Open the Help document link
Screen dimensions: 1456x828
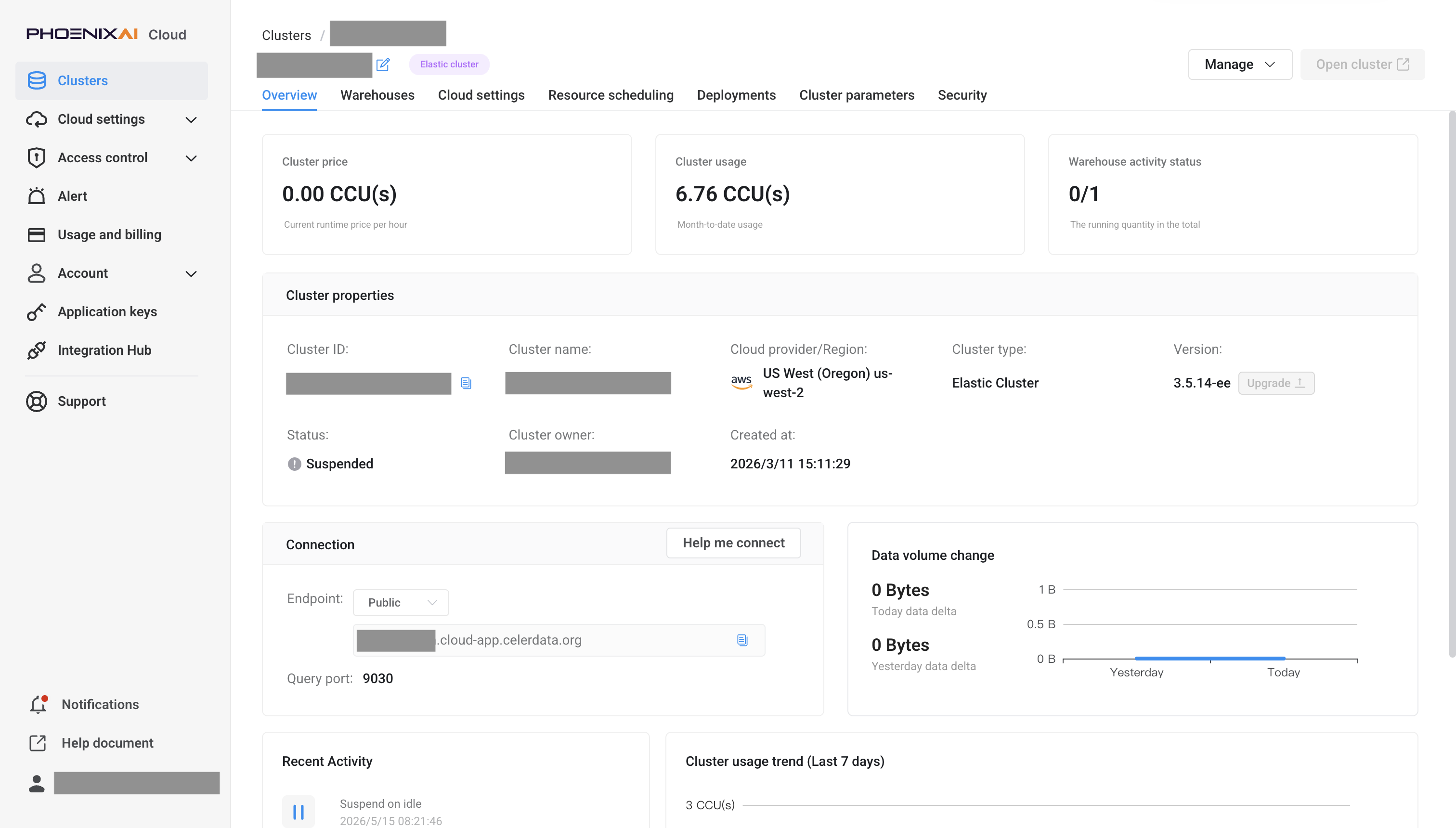(107, 743)
